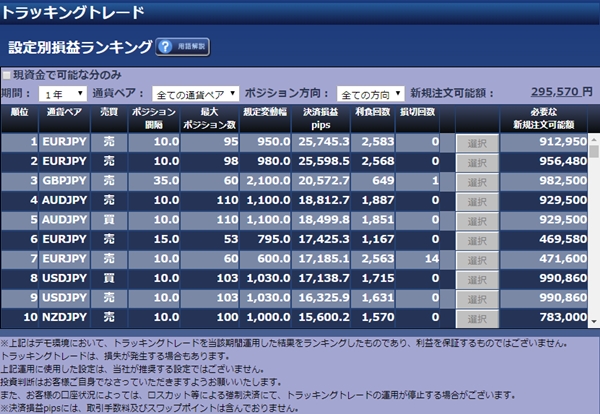Click 選択 button for rank 6 EURJPY
The image size is (600, 414).
(x=477, y=241)
